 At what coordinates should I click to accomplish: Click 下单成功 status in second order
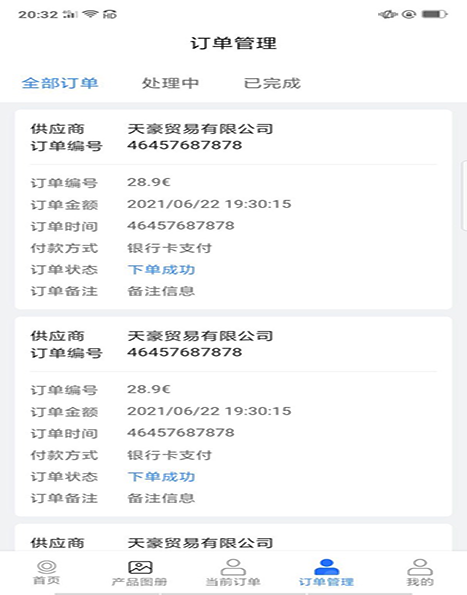(x=161, y=477)
